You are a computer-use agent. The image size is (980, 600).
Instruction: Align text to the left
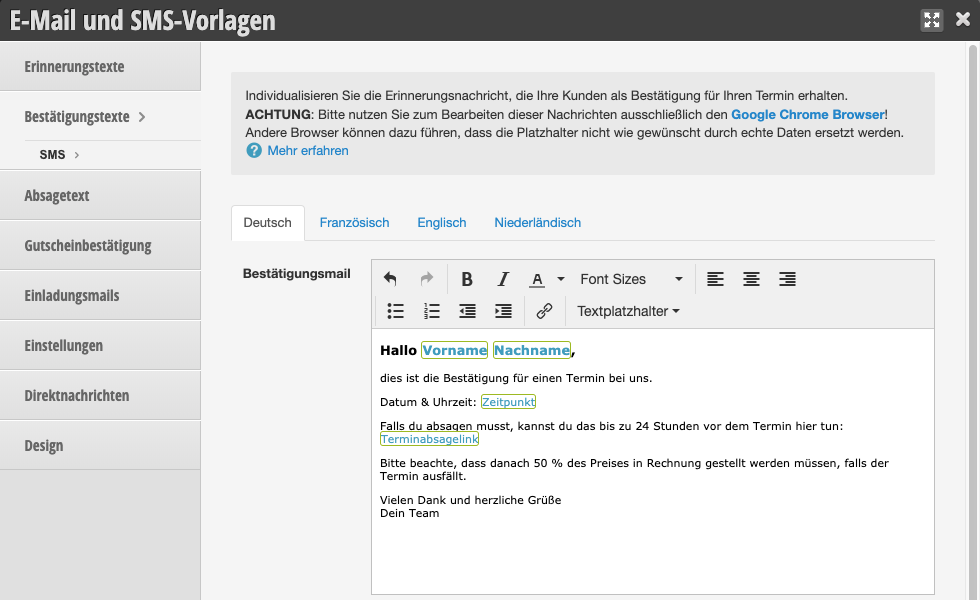(x=715, y=279)
